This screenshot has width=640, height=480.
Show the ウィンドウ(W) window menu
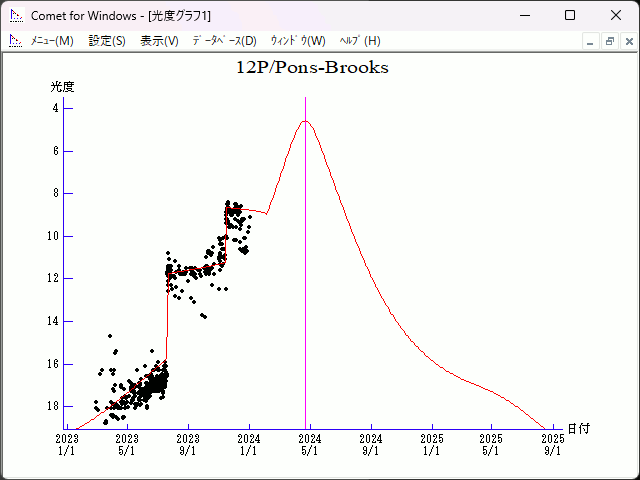click(298, 41)
